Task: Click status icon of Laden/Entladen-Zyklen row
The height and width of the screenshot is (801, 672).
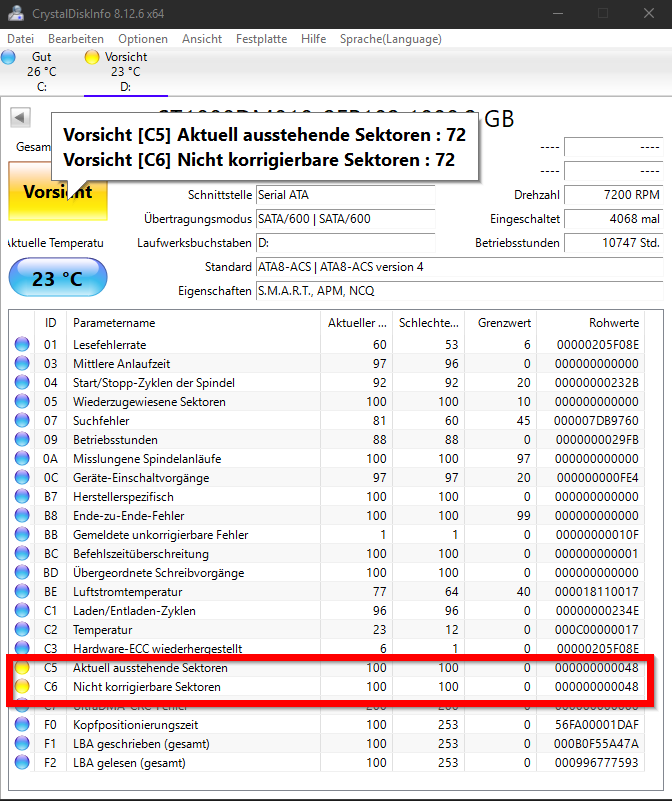Action: 22,610
